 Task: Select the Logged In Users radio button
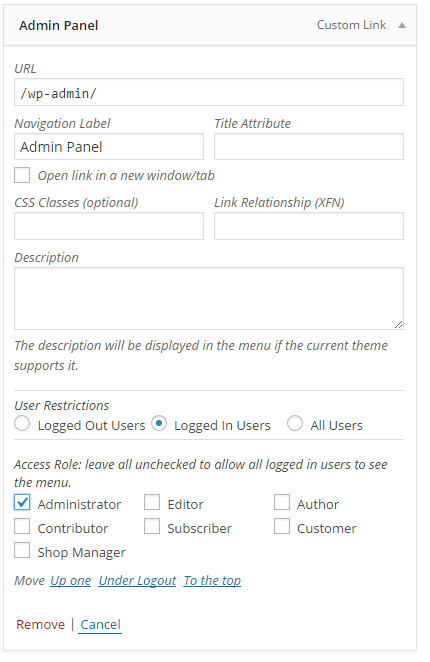pyautogui.click(x=159, y=423)
